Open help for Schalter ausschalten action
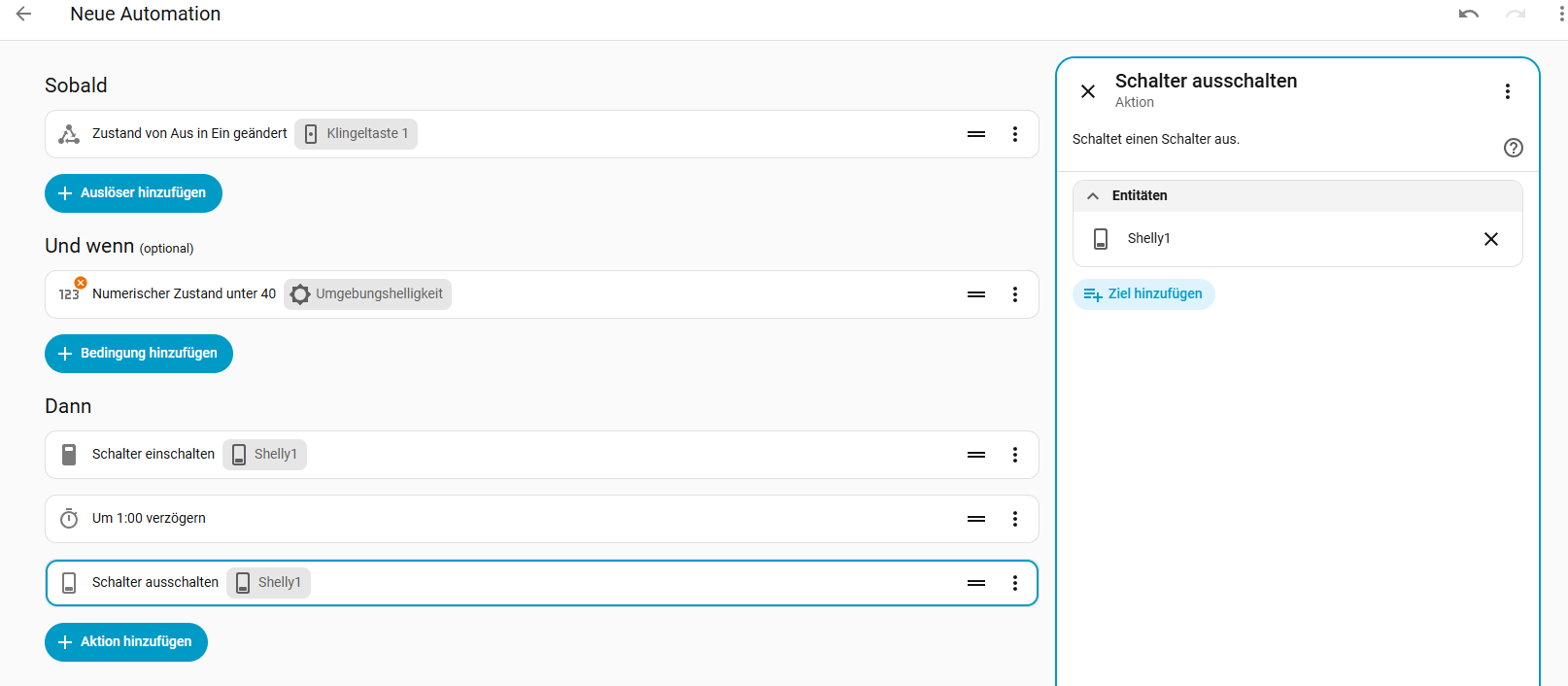Image resolution: width=1568 pixels, height=686 pixels. point(1514,148)
